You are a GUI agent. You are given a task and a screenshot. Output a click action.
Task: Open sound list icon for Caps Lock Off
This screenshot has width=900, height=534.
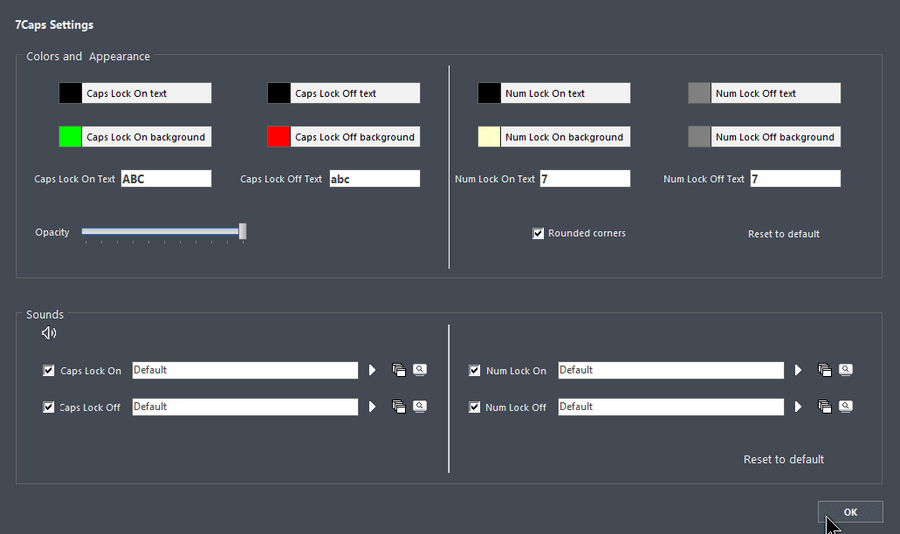pos(399,407)
